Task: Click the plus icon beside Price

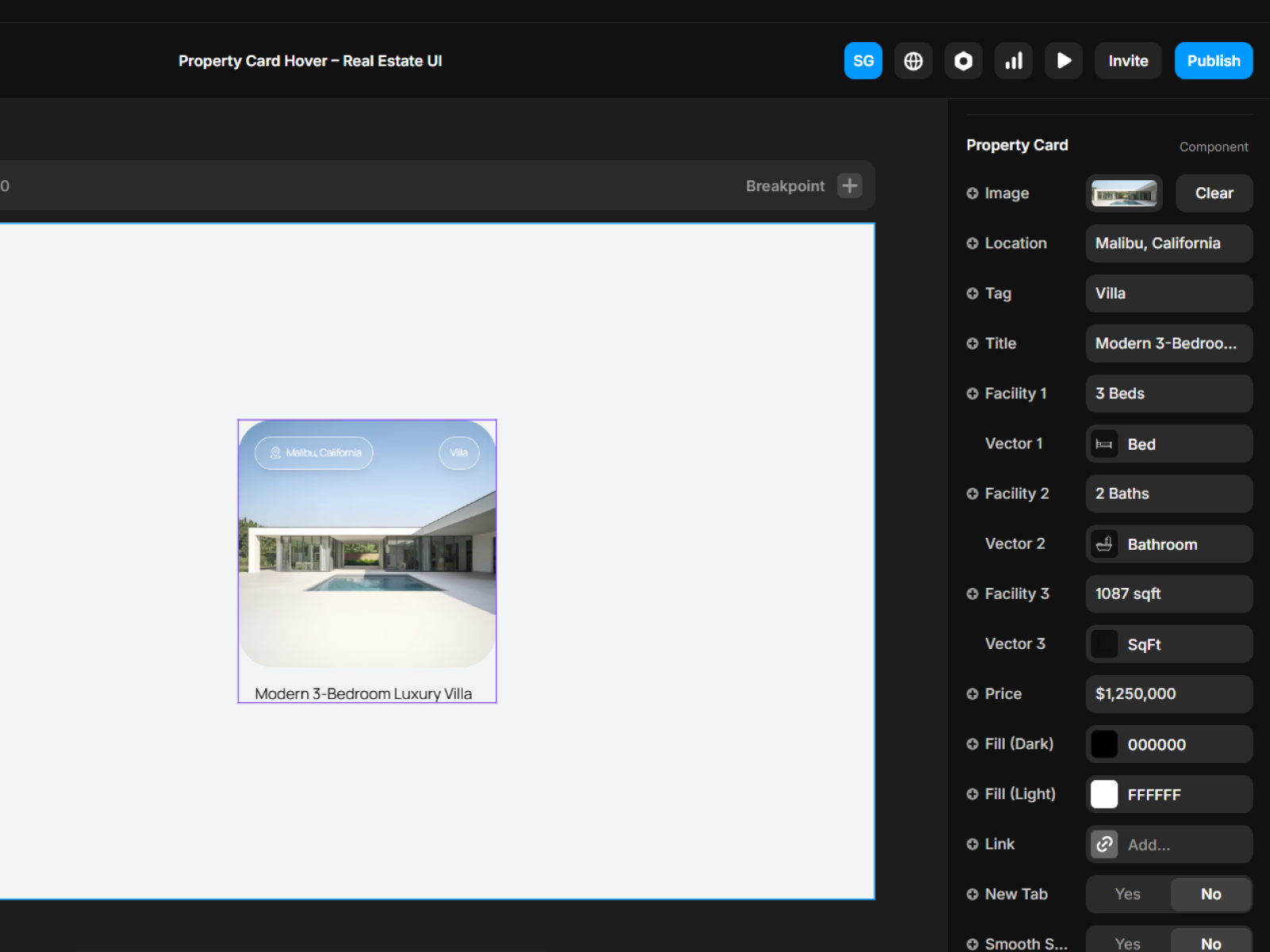Action: (972, 694)
